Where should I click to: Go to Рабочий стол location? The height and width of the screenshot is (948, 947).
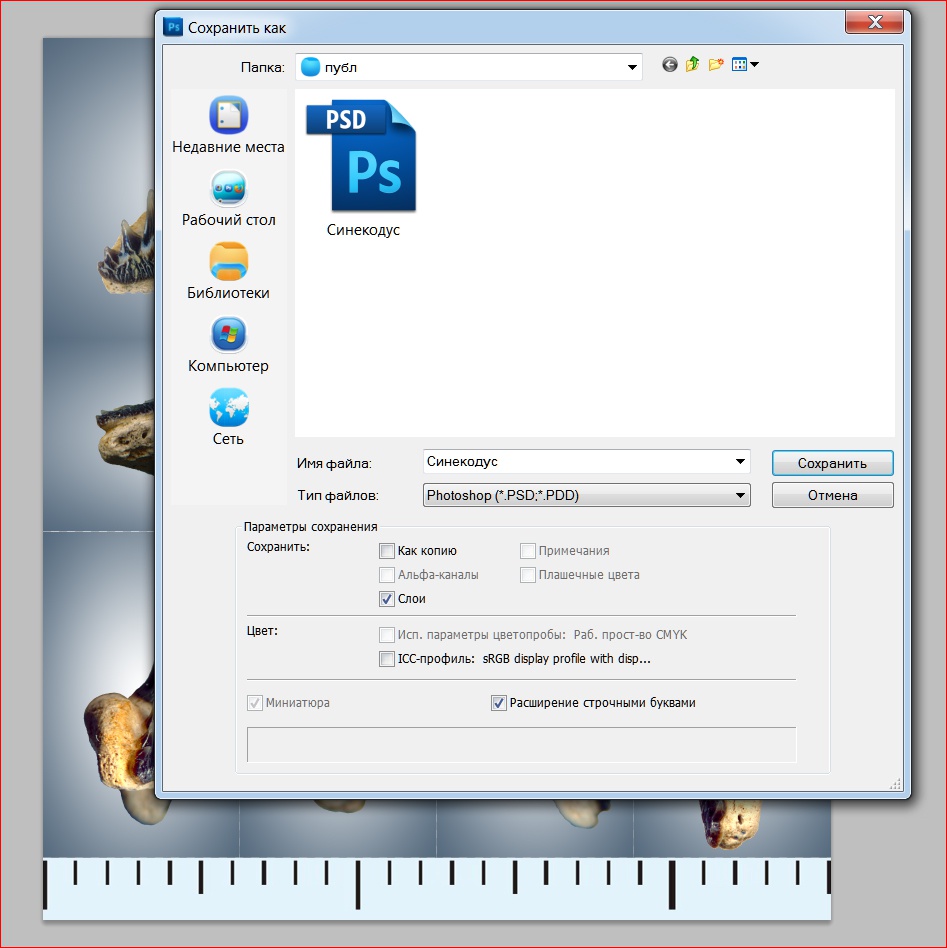[228, 199]
